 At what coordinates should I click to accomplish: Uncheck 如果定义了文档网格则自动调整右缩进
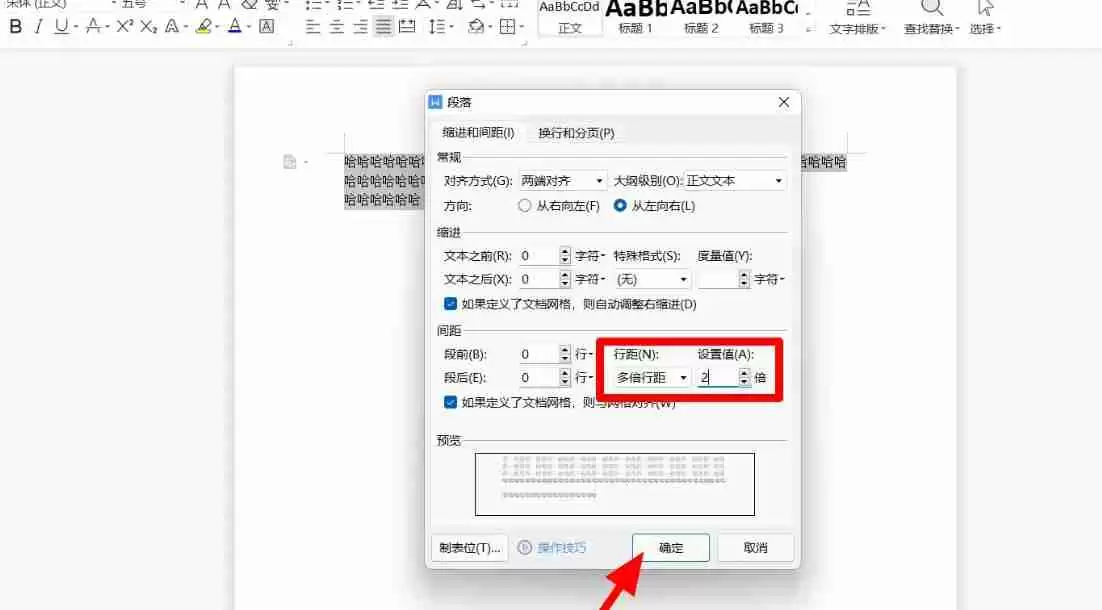[x=450, y=304]
